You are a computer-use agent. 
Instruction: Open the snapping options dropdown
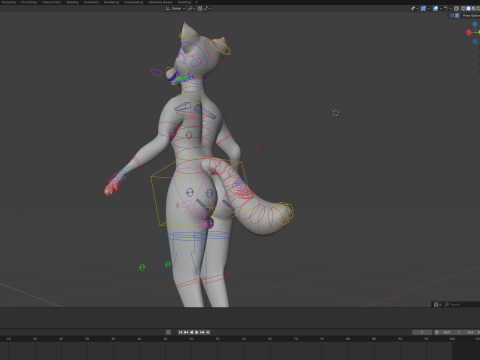point(207,8)
